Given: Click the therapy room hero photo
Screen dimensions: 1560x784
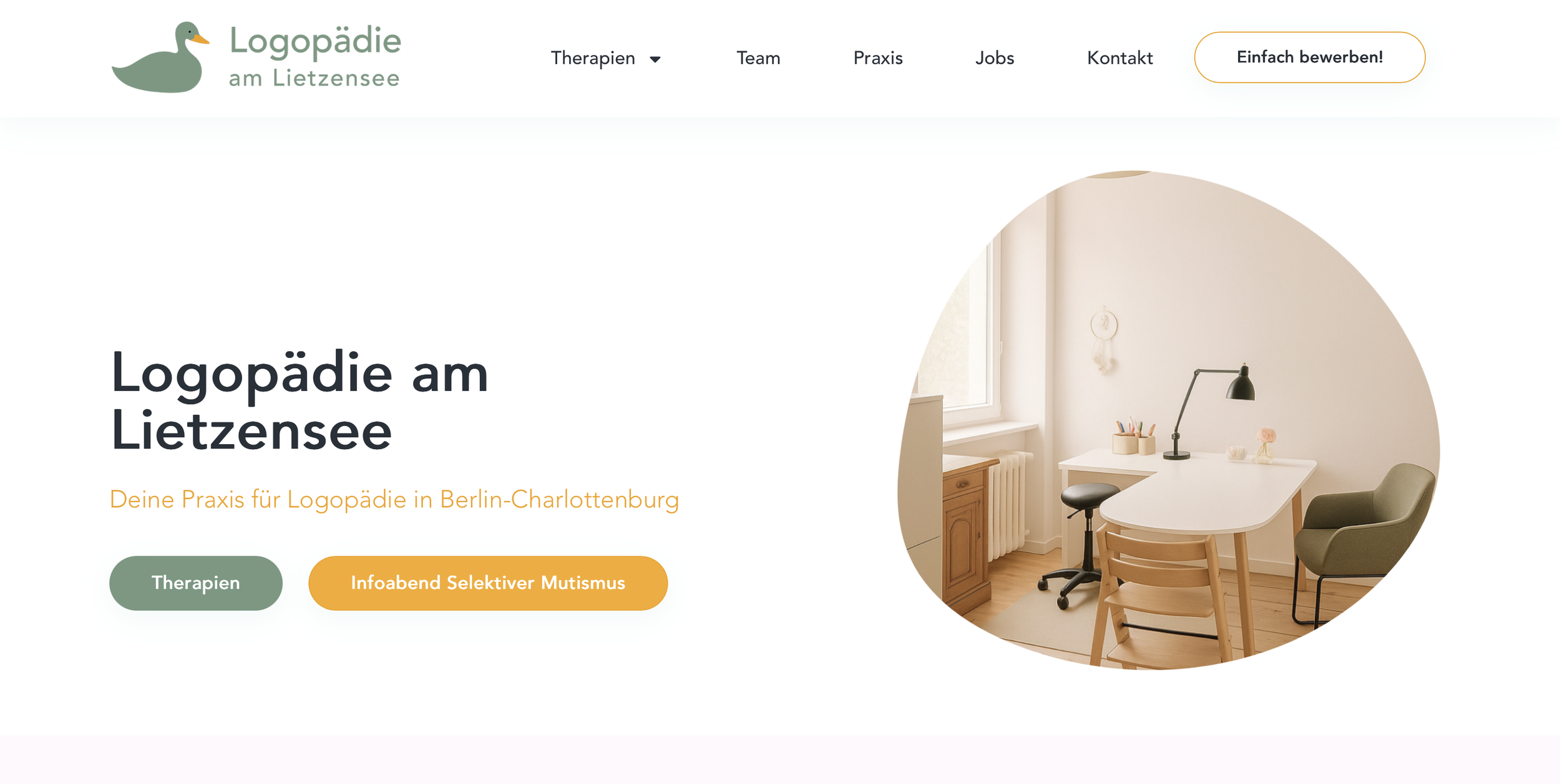Looking at the screenshot, I should click(x=1168, y=420).
